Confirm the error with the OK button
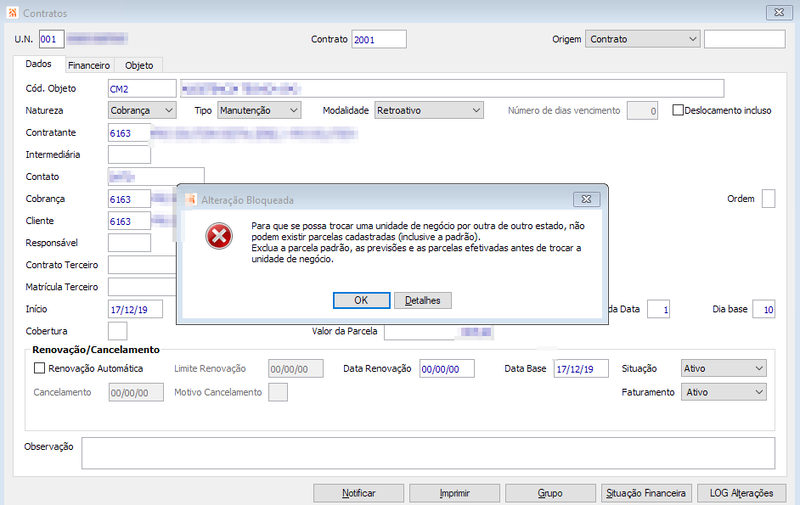This screenshot has width=800, height=505. tap(361, 300)
